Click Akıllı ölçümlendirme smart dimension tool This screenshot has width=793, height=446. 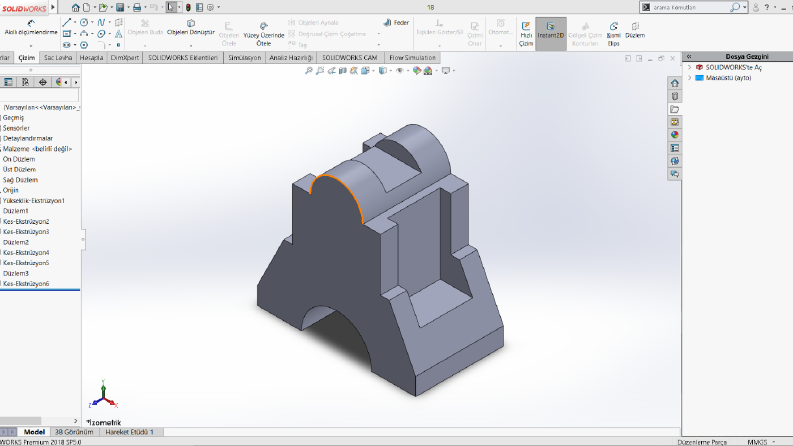pyautogui.click(x=31, y=28)
